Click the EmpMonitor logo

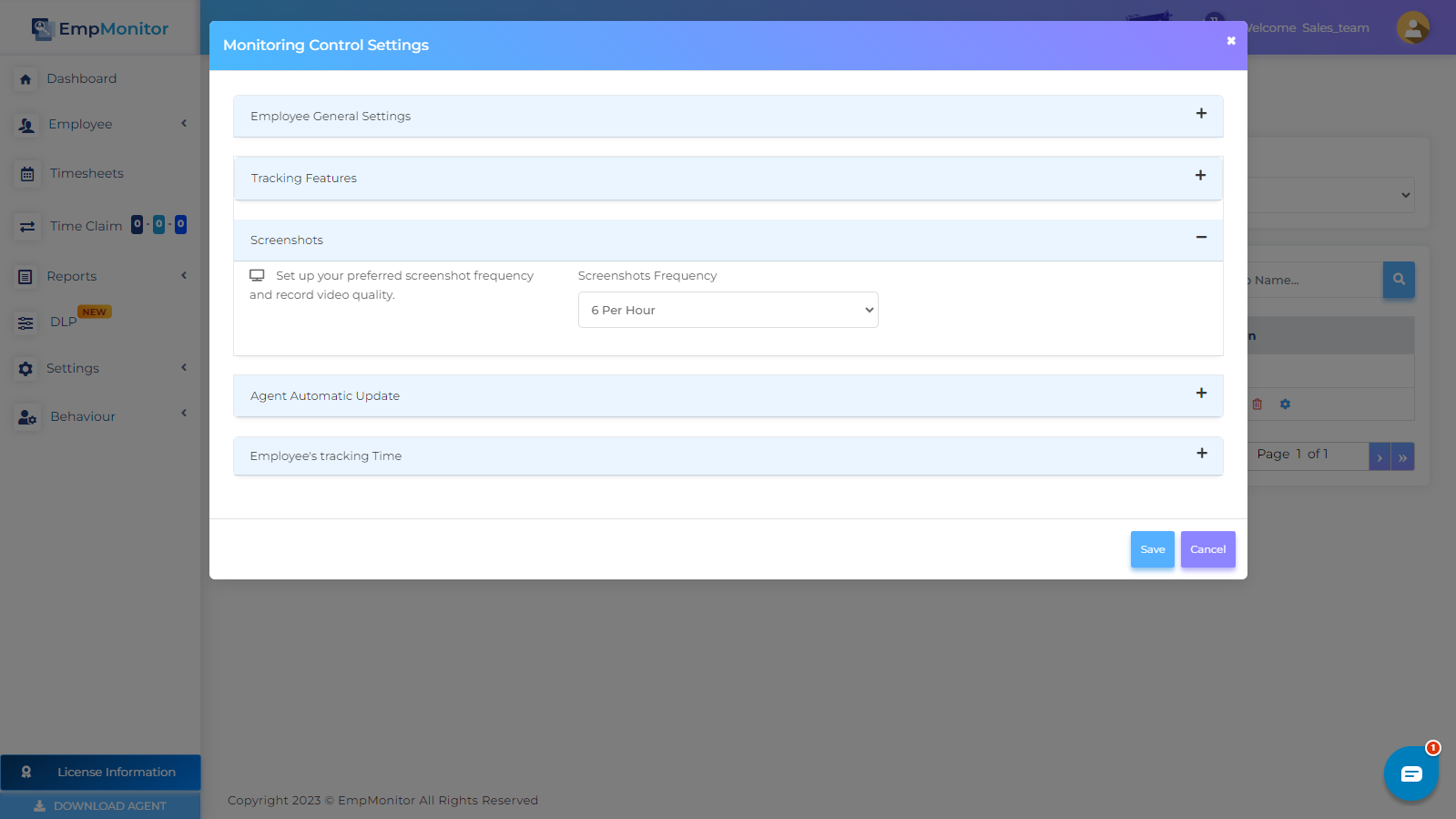tap(100, 29)
